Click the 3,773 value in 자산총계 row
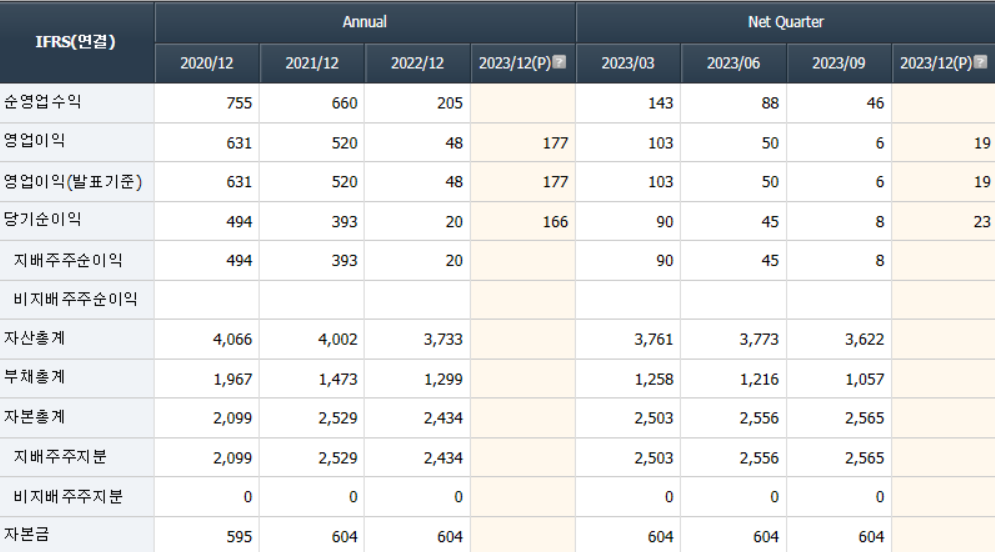This screenshot has height=552, width=995. click(x=759, y=340)
